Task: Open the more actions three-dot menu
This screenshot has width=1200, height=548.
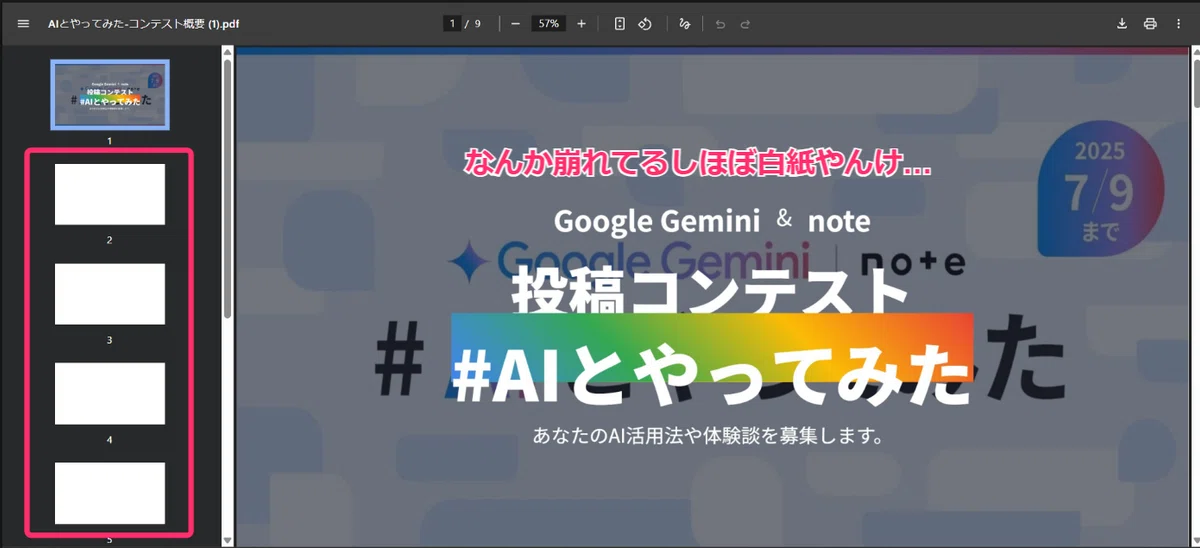Action: [x=1179, y=23]
